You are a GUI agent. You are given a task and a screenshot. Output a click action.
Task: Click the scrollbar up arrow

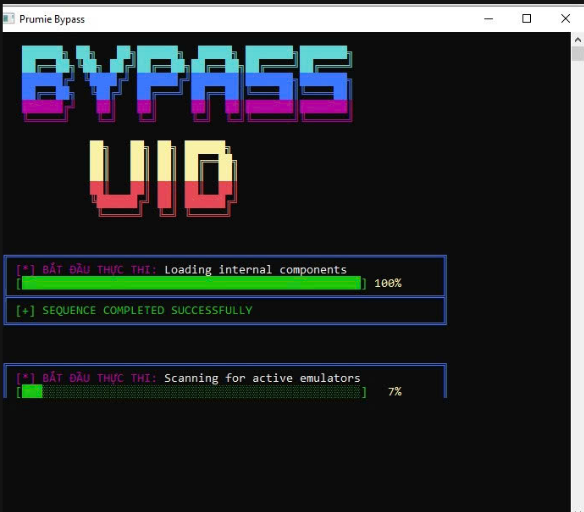tap(578, 39)
